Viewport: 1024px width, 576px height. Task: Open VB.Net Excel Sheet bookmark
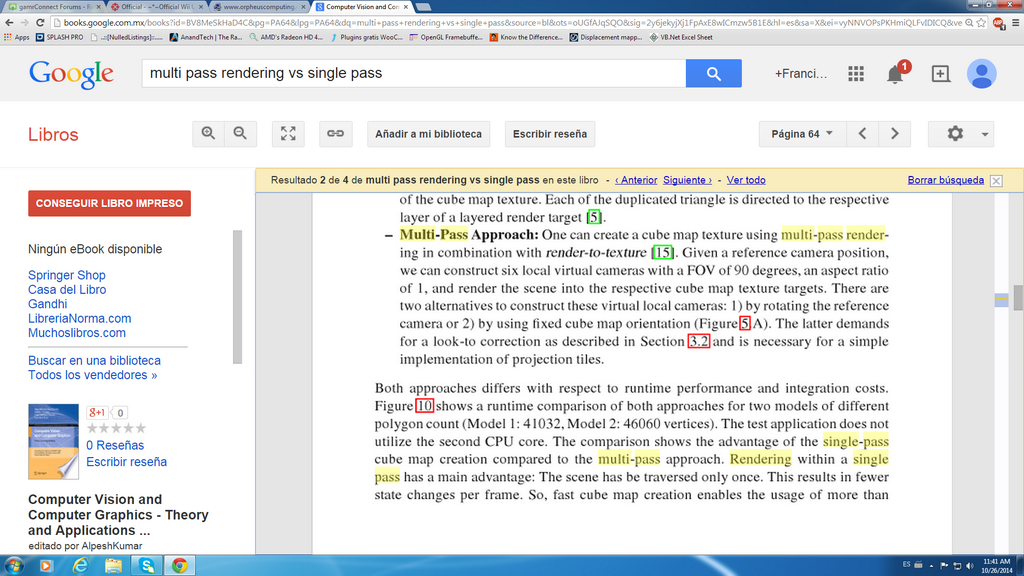coord(681,37)
